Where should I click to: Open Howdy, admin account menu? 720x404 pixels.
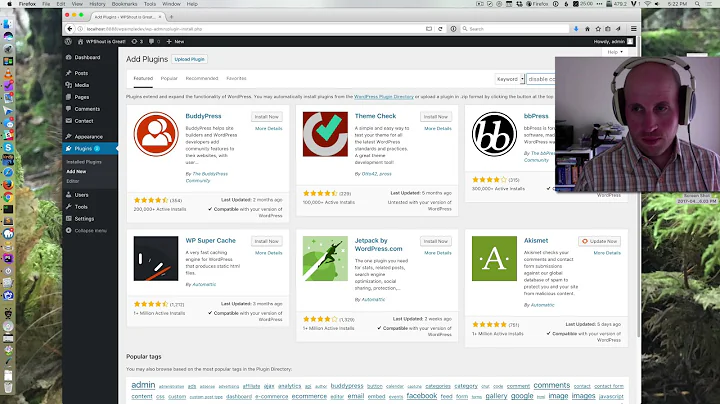point(613,41)
